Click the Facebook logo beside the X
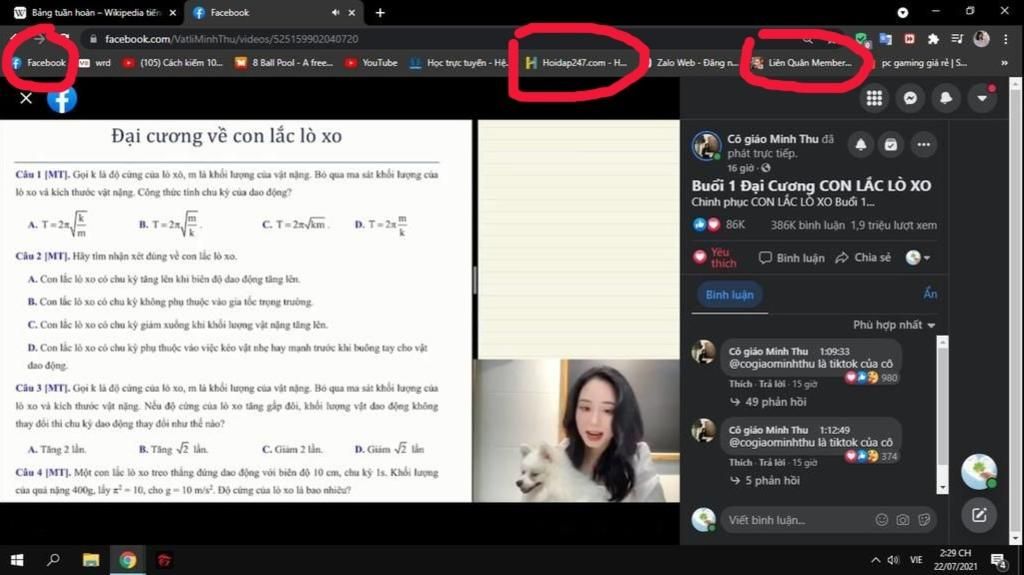 click(62, 99)
